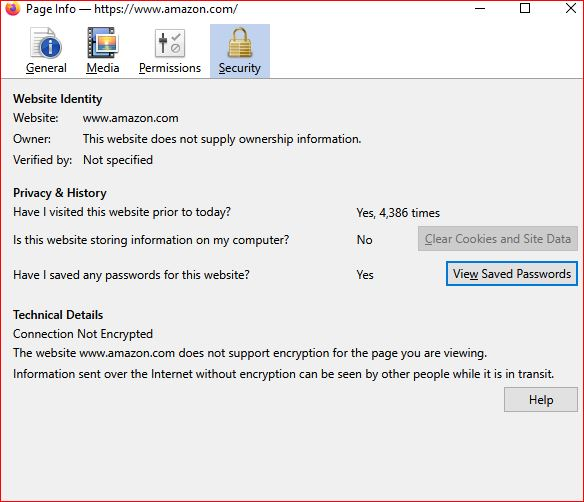Click the 'Yes, 4,386 times' visit count
This screenshot has width=584, height=502.
coord(398,213)
